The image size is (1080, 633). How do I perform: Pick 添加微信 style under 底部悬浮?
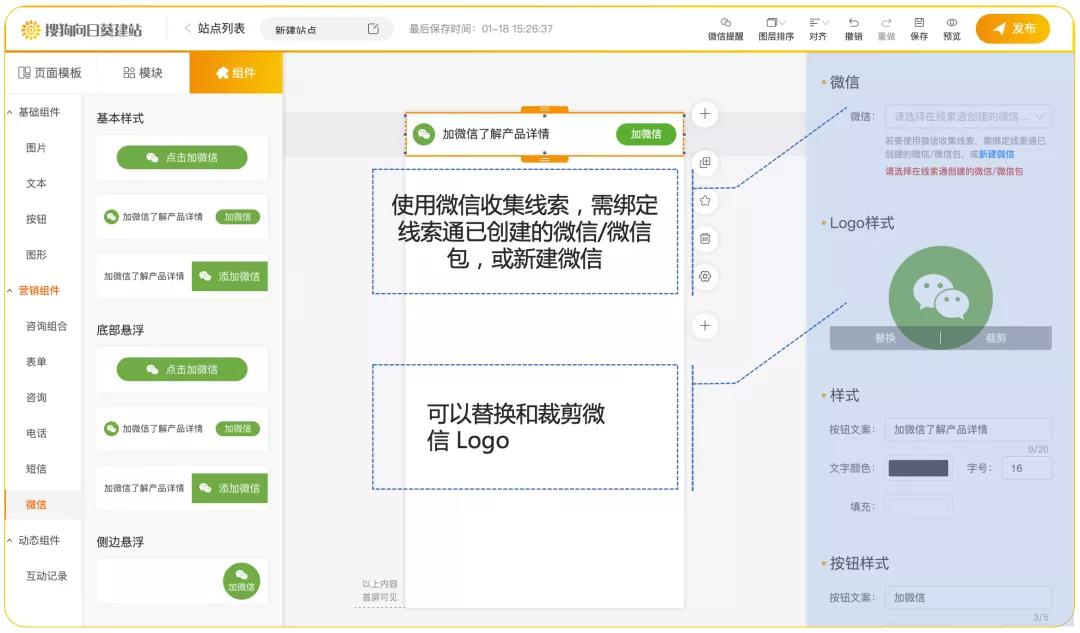(x=182, y=488)
